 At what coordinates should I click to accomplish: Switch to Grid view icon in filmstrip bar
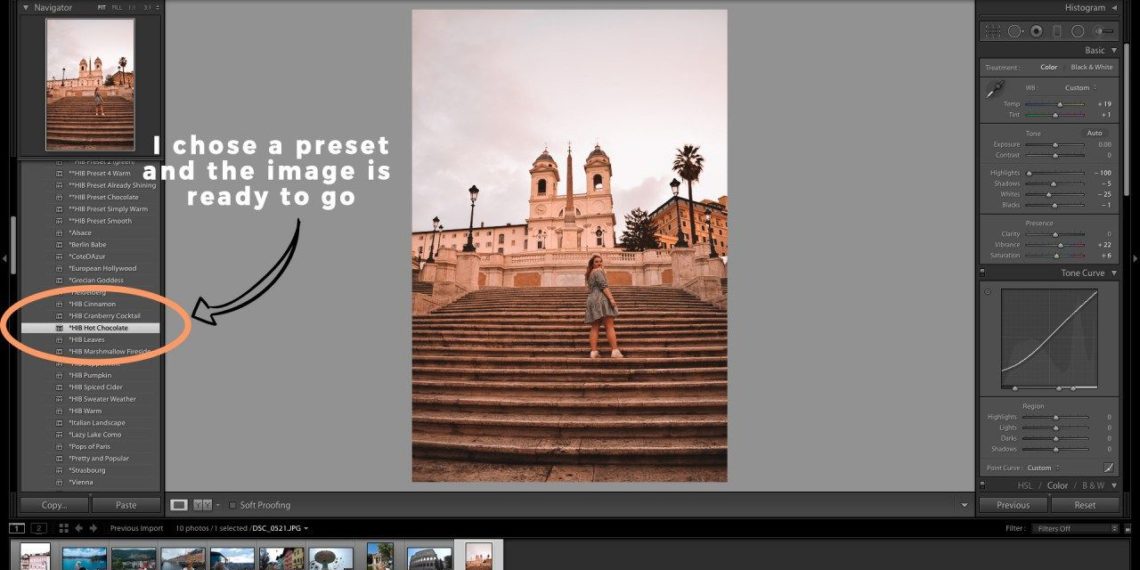(x=63, y=529)
